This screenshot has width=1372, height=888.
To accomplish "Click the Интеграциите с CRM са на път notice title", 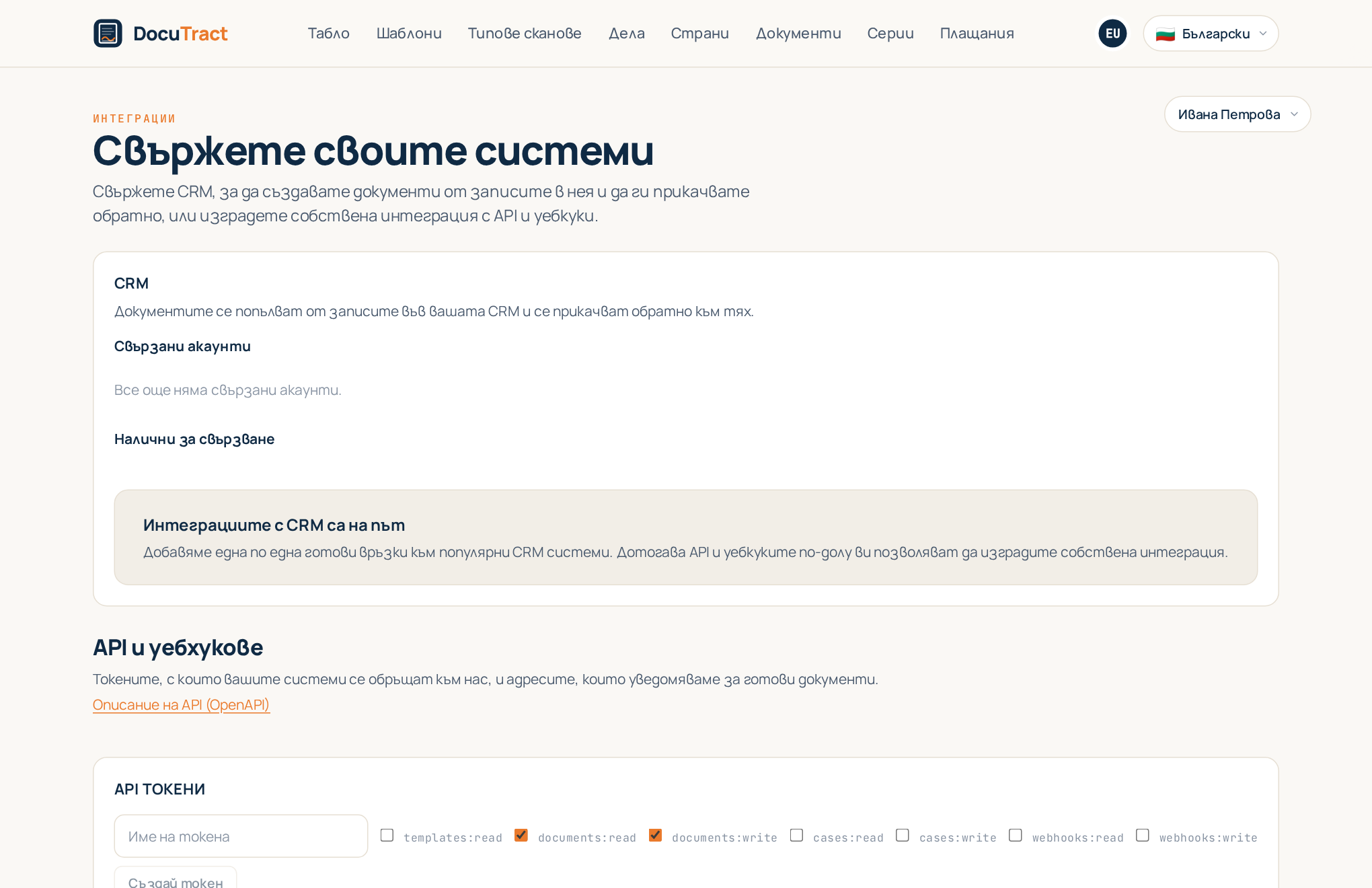I will [x=274, y=525].
